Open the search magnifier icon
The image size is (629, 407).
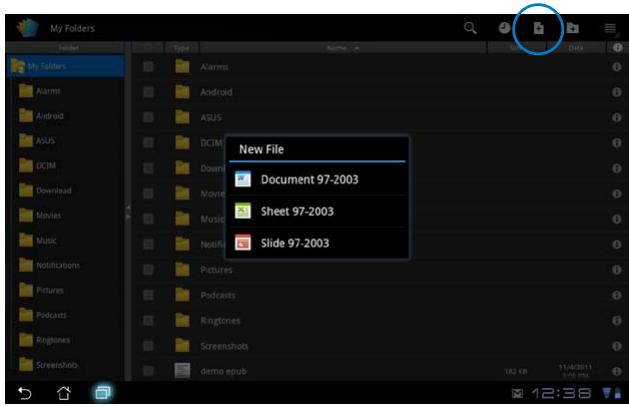click(x=470, y=28)
